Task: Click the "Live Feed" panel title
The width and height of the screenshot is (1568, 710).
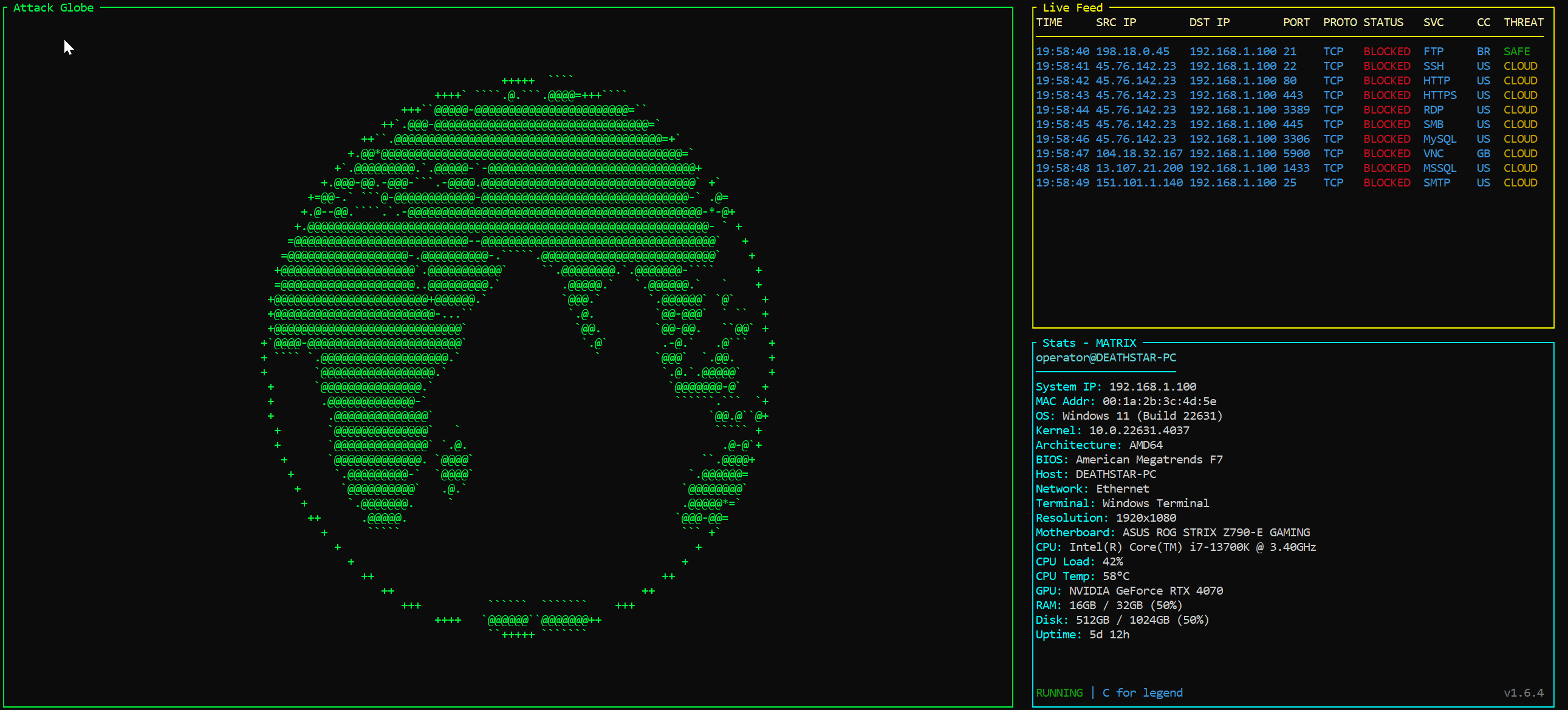Action: pos(1072,8)
